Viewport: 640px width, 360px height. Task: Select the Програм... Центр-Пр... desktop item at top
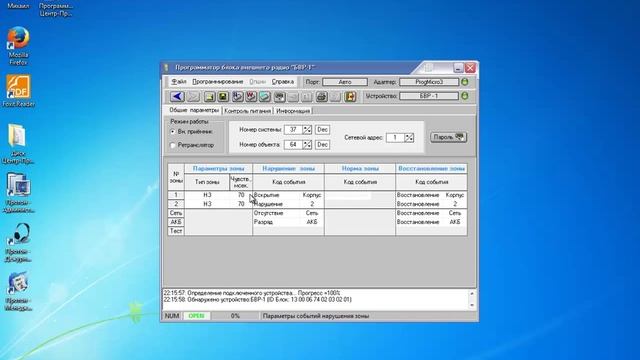pos(56,10)
